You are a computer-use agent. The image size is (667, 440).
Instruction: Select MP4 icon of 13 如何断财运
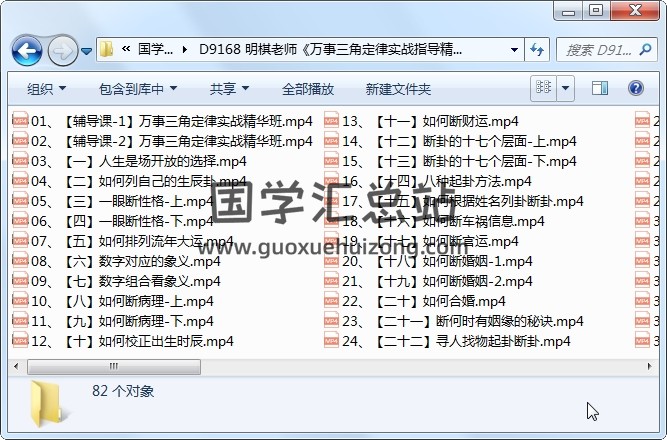pos(331,121)
